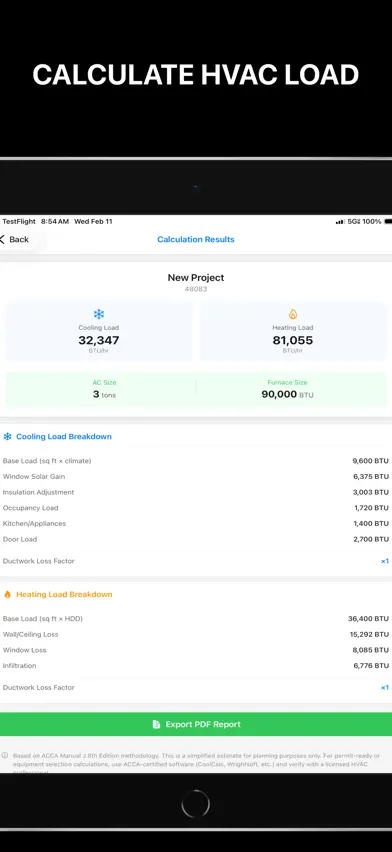Click the Furnace Size 90,000 BTU value
Viewport: 392px width, 852px height.
coord(287,394)
